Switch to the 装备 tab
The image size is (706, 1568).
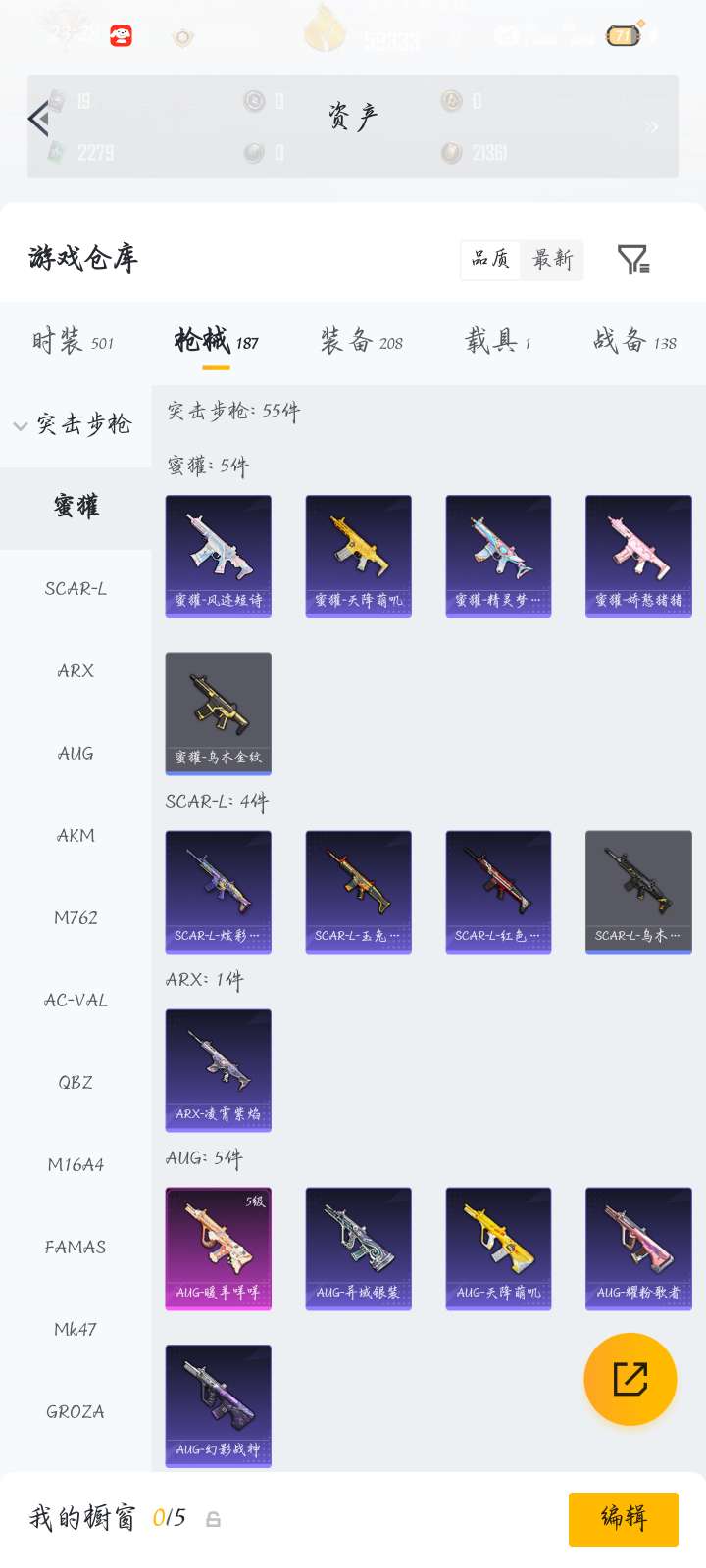click(x=361, y=341)
